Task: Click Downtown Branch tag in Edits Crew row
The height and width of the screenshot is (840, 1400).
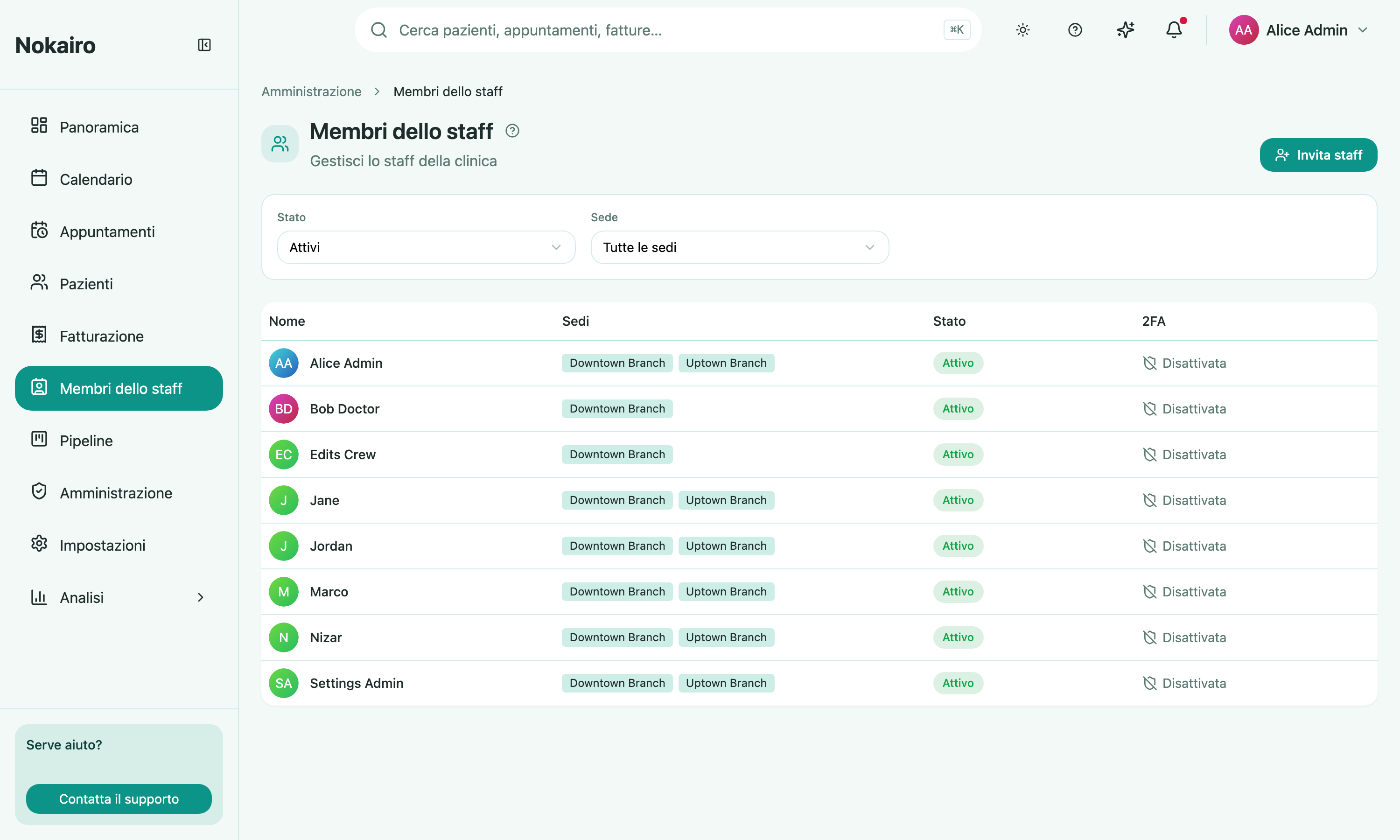Action: pos(617,455)
